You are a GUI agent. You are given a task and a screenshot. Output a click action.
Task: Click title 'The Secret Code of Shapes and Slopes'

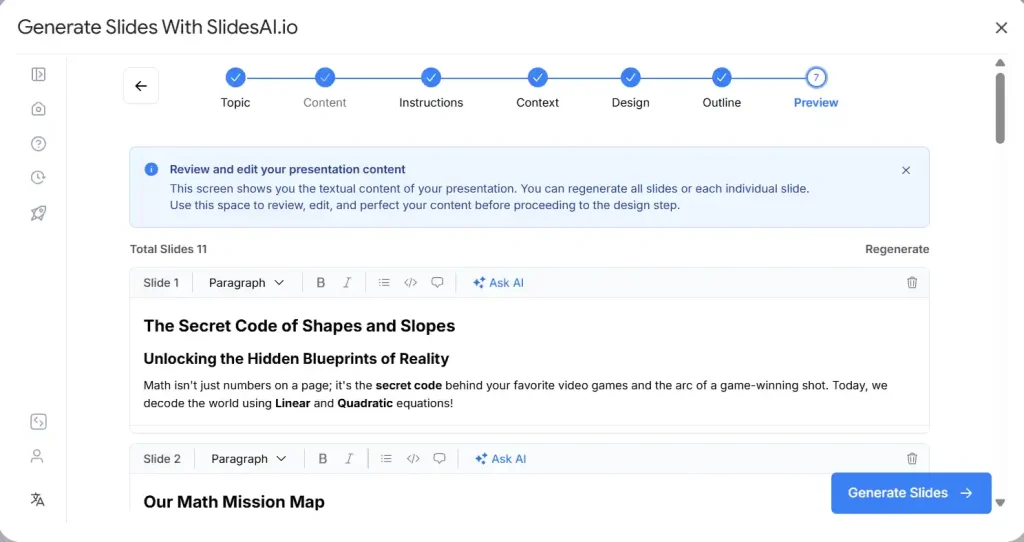pos(299,326)
